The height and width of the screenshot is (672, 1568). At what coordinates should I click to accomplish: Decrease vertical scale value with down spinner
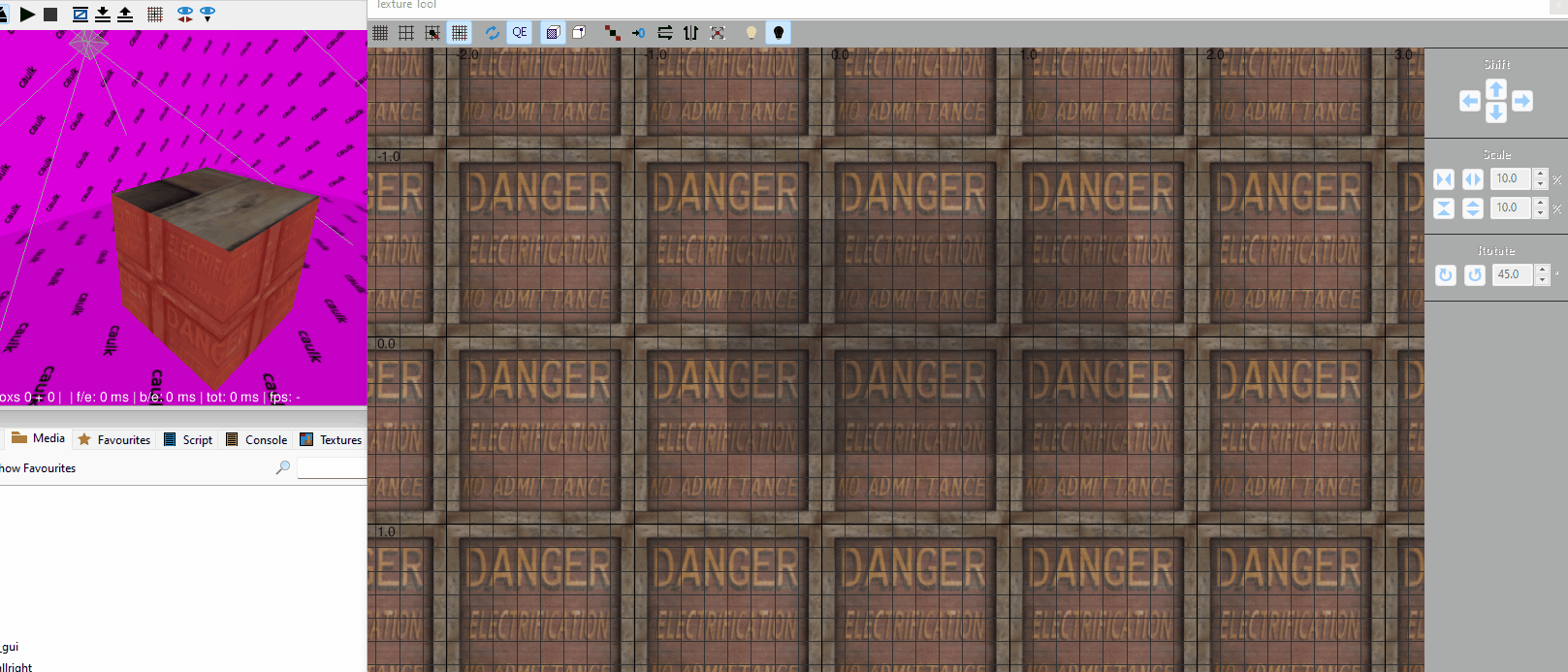click(1541, 213)
